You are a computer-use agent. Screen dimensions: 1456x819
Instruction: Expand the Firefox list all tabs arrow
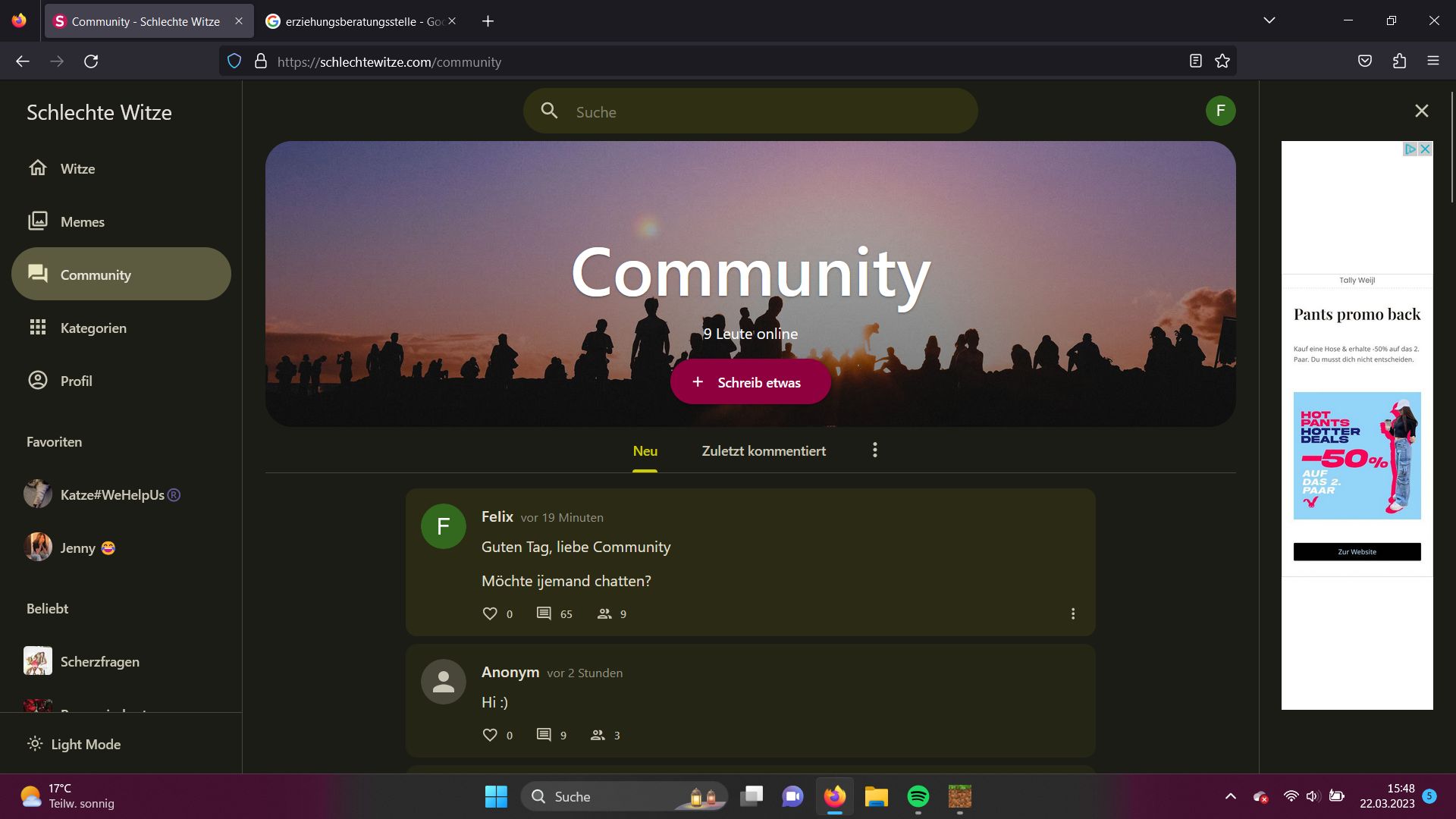(x=1269, y=20)
